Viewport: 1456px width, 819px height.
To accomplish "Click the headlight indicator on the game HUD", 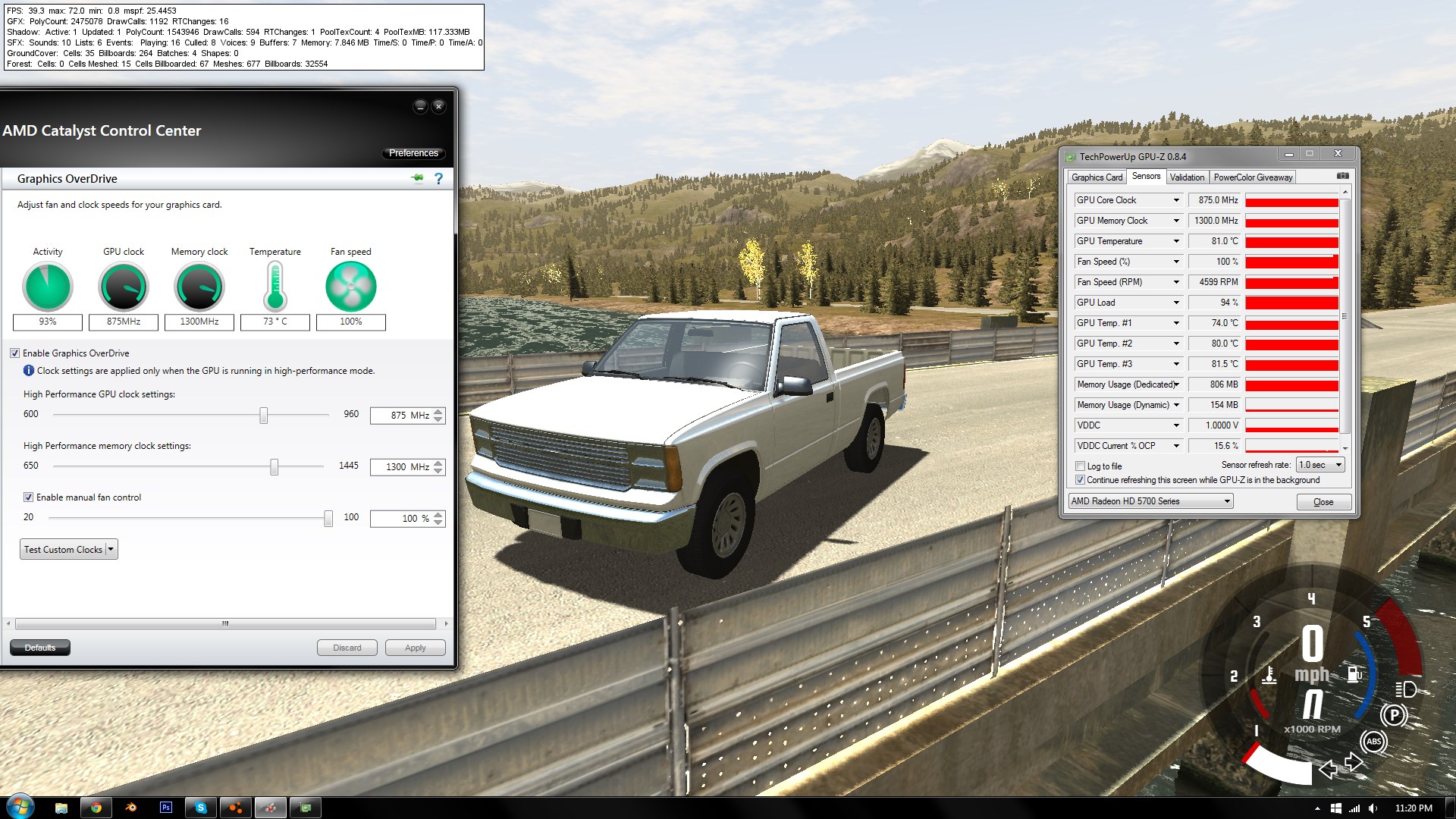I will (1405, 689).
